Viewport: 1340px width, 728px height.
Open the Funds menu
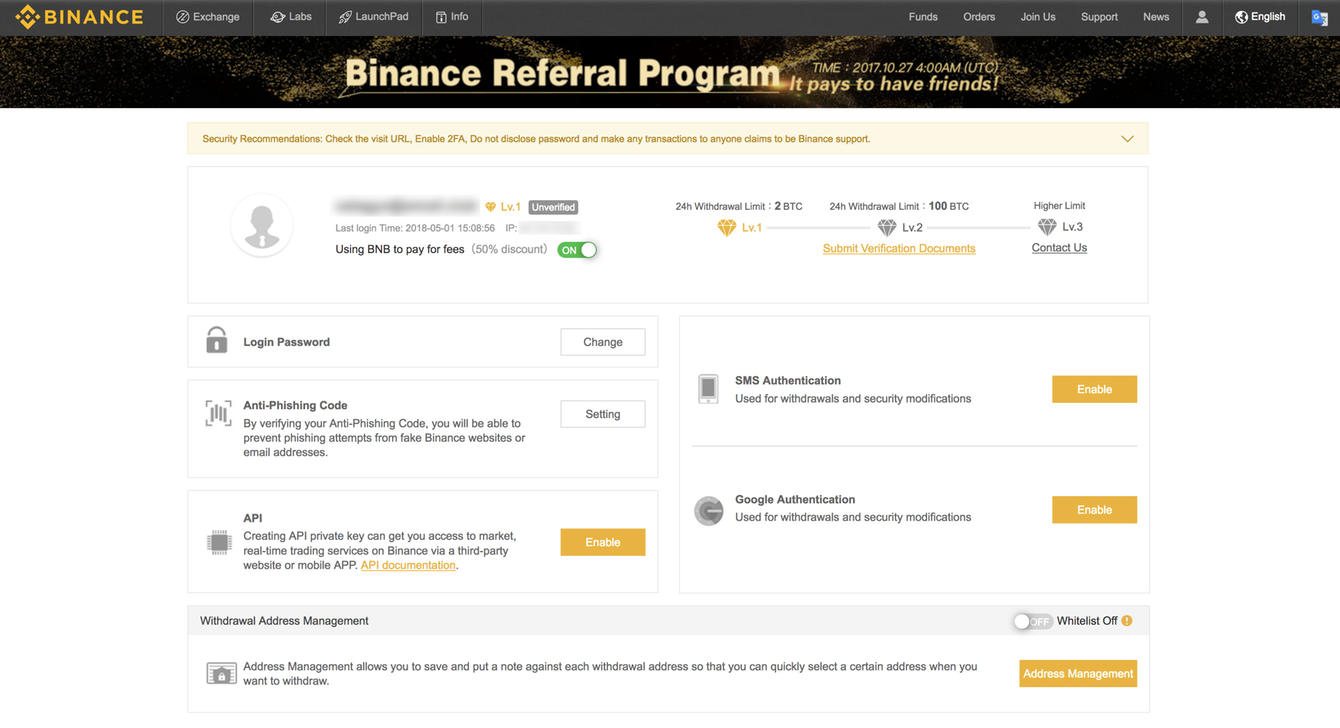click(923, 17)
